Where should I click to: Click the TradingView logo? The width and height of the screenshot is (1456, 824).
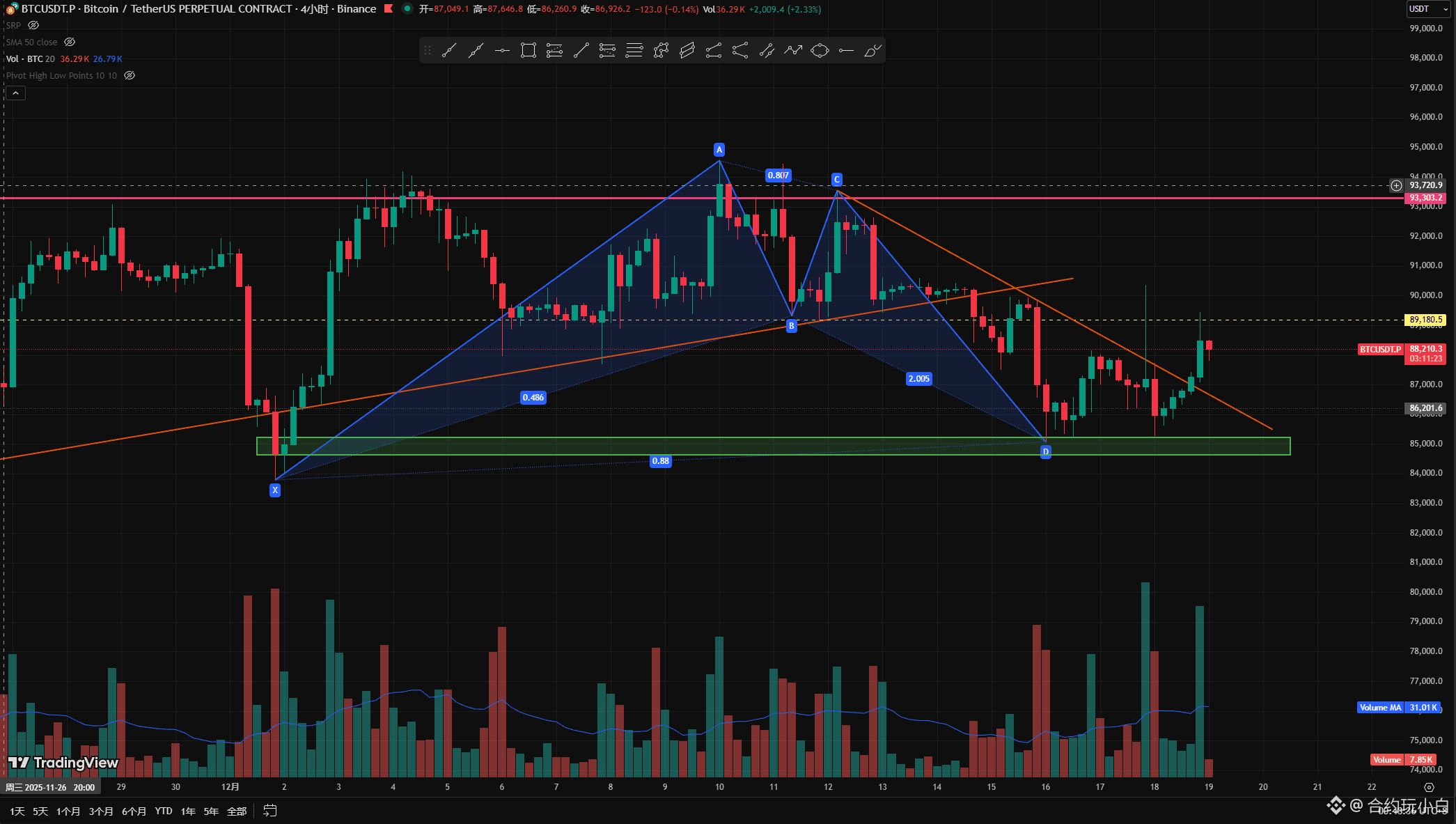(x=63, y=763)
